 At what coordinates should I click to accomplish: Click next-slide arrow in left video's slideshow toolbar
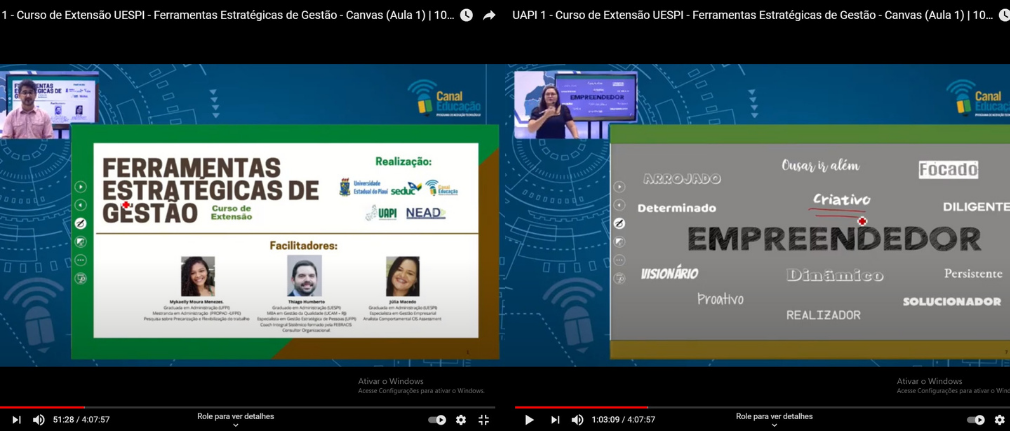pyautogui.click(x=81, y=187)
